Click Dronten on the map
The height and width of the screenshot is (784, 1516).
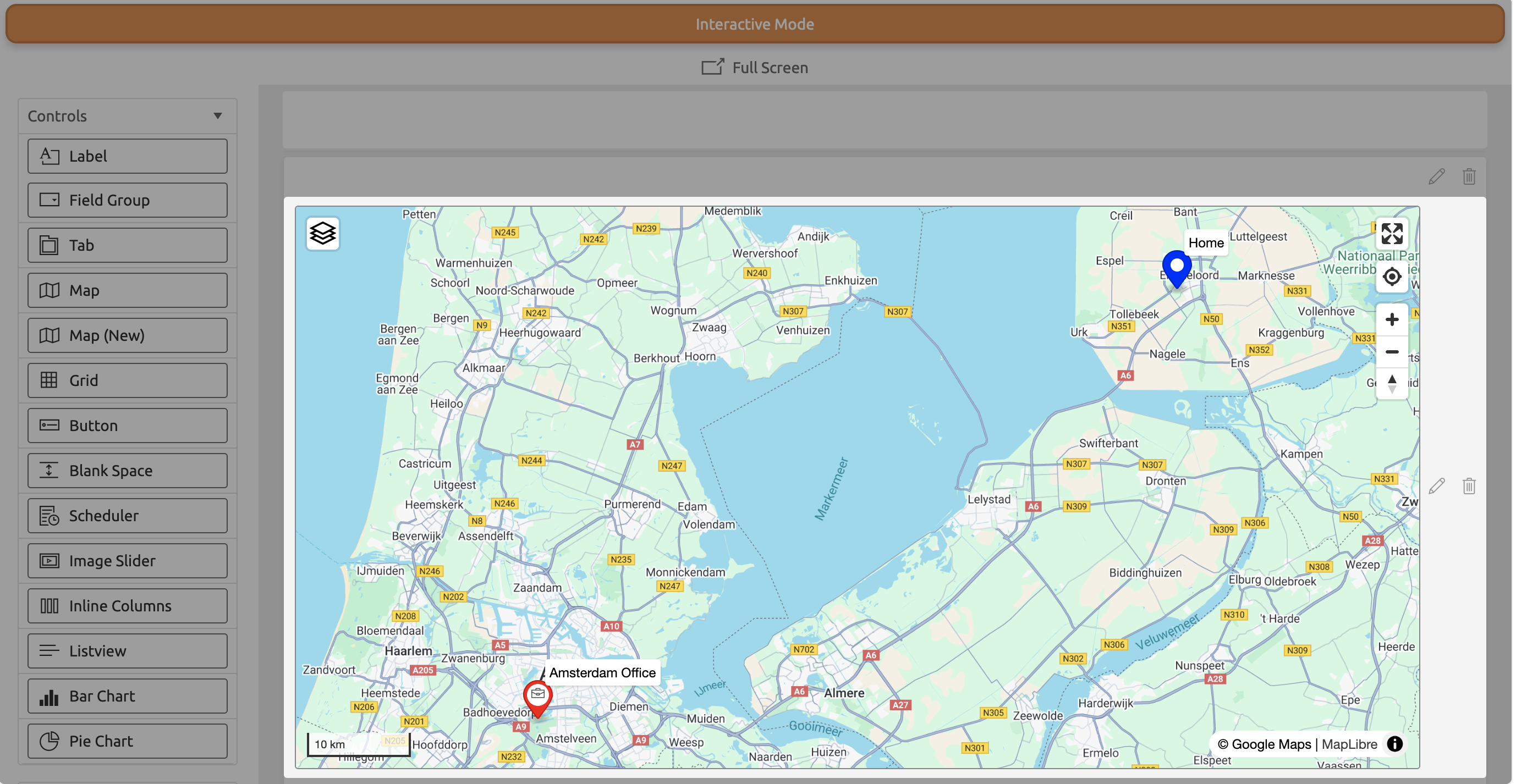pos(1165,481)
